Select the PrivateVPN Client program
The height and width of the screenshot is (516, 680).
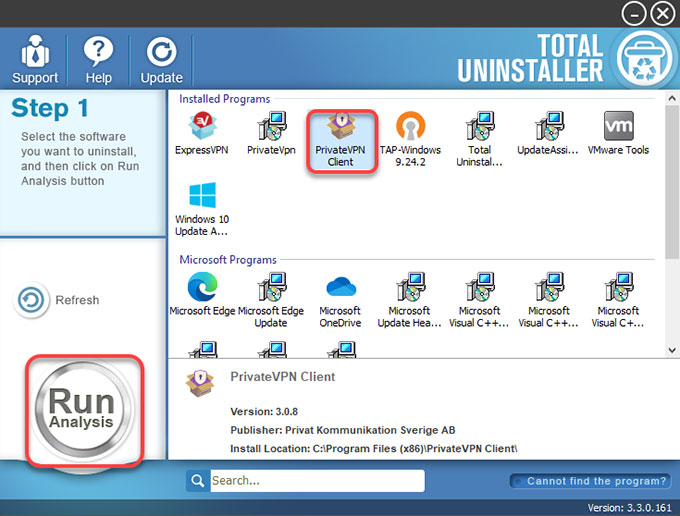(341, 141)
